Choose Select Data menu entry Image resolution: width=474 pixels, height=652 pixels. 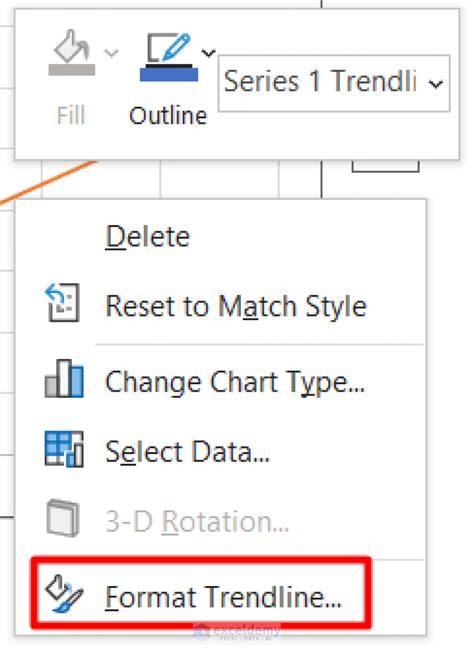220,452
